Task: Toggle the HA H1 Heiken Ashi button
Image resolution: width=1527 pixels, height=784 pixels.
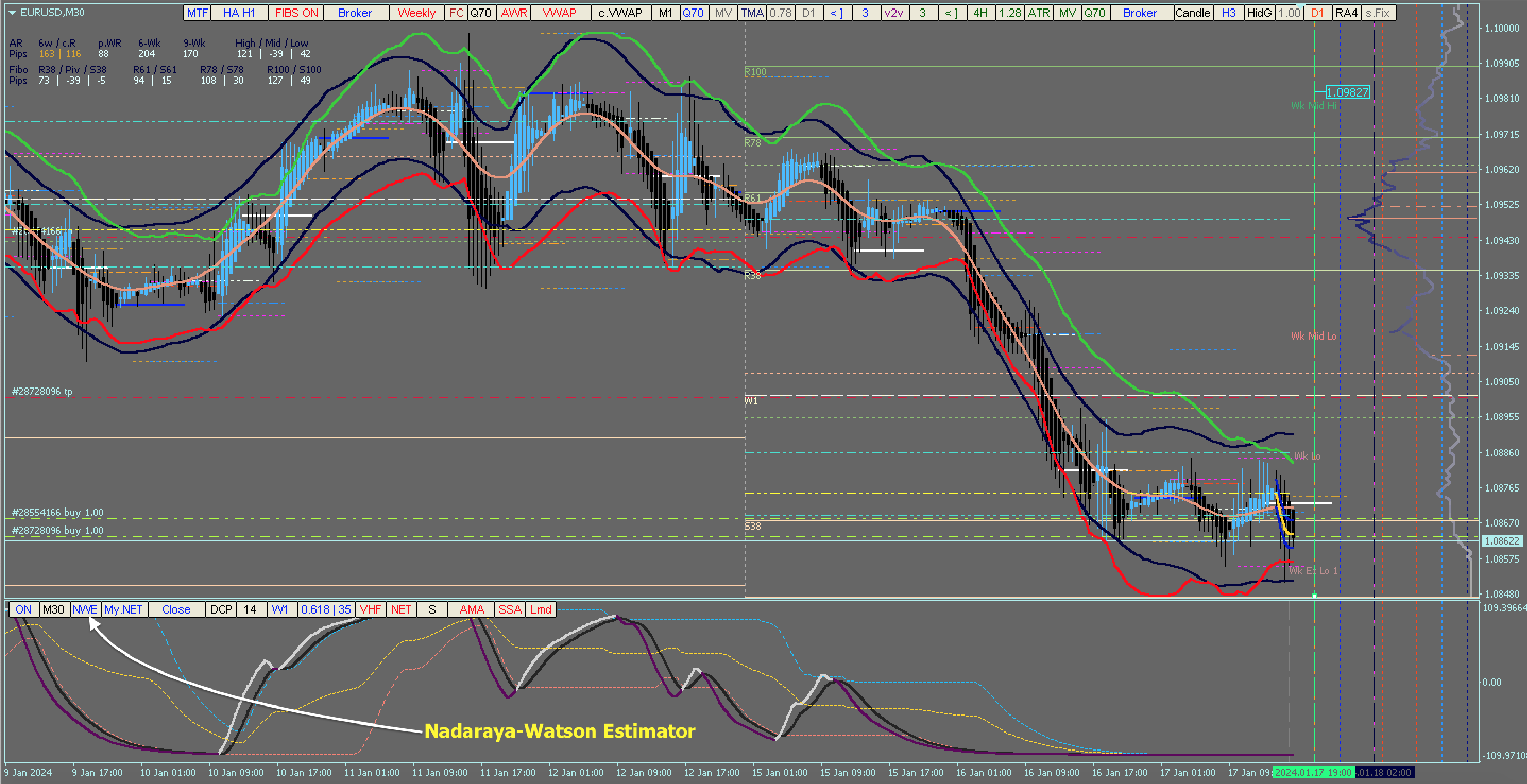Action: pos(239,13)
